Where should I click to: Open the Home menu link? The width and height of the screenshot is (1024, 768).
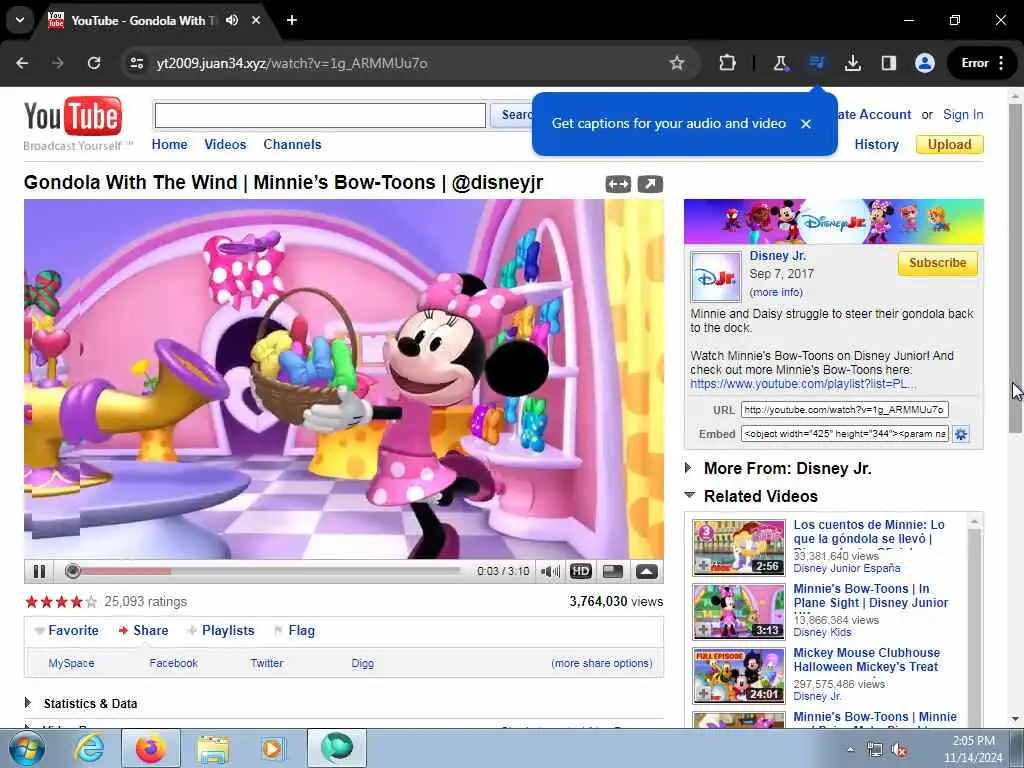coord(169,144)
